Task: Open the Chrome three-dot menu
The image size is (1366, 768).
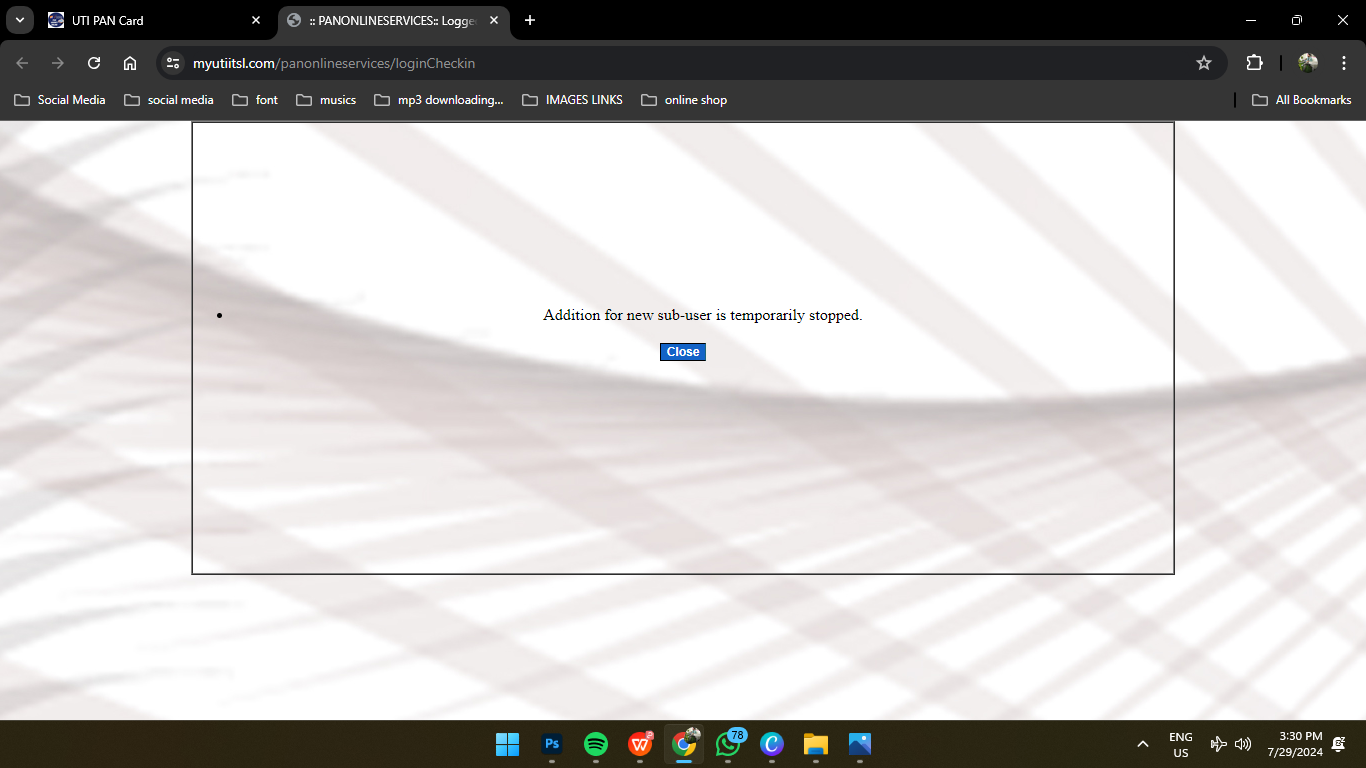Action: pyautogui.click(x=1344, y=63)
